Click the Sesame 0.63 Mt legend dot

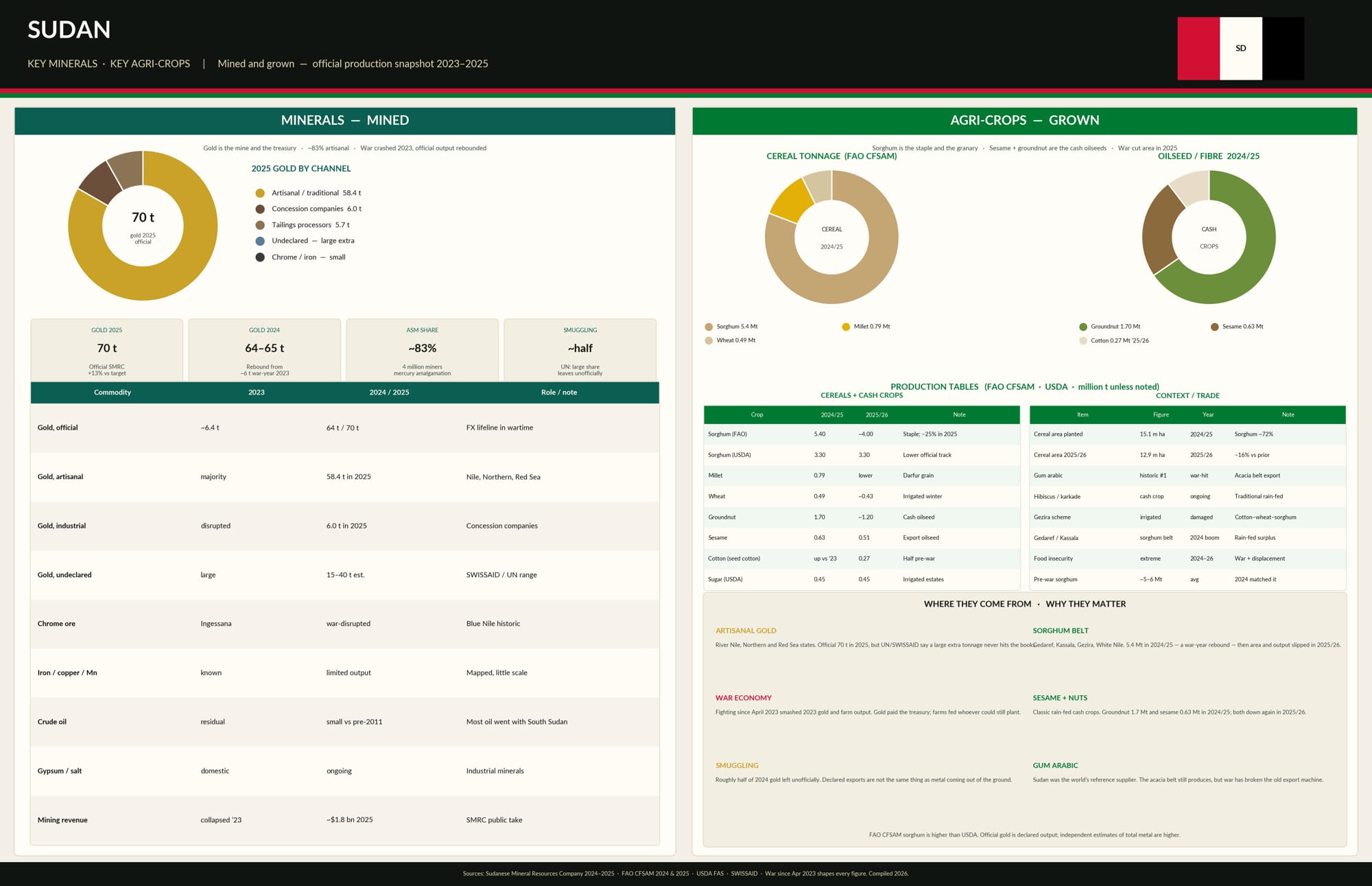(x=1215, y=327)
